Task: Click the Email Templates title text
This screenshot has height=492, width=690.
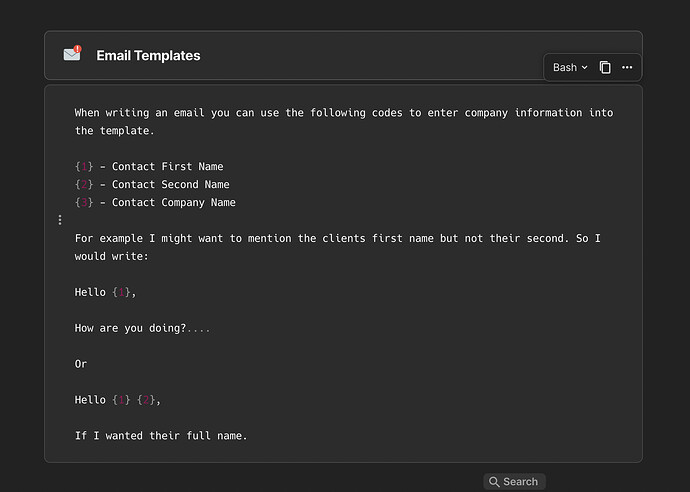Action: pos(148,56)
